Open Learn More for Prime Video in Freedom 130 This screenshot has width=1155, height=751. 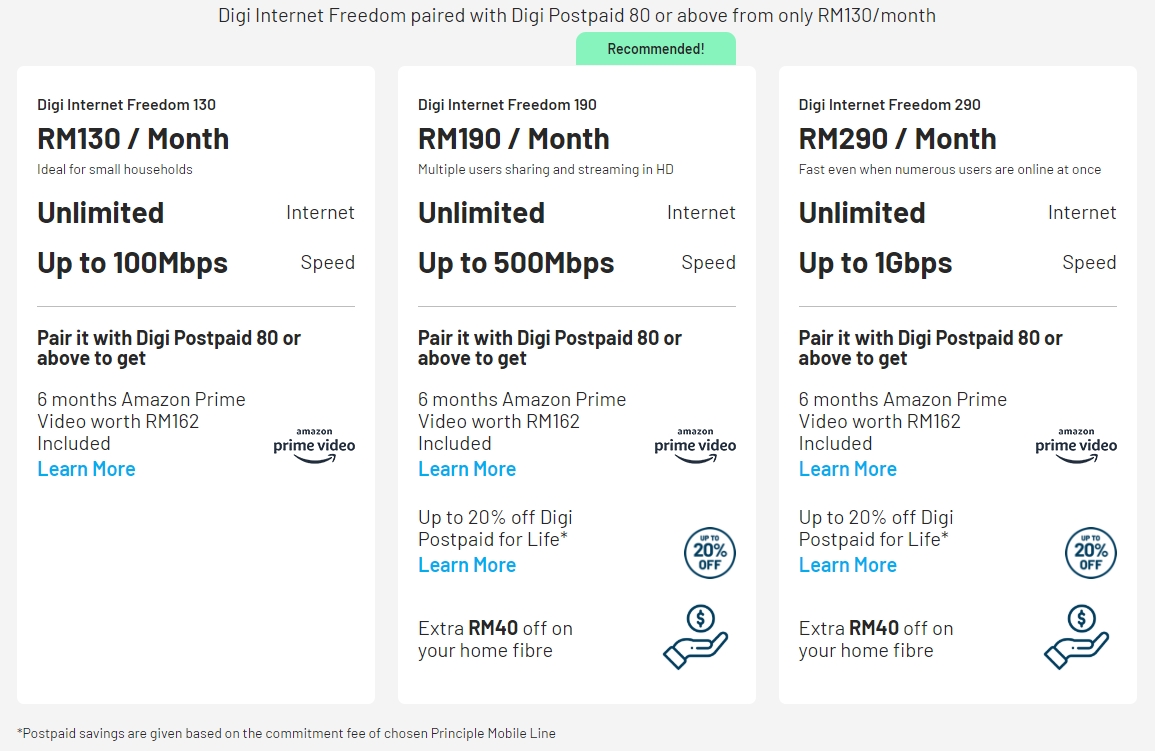[86, 469]
